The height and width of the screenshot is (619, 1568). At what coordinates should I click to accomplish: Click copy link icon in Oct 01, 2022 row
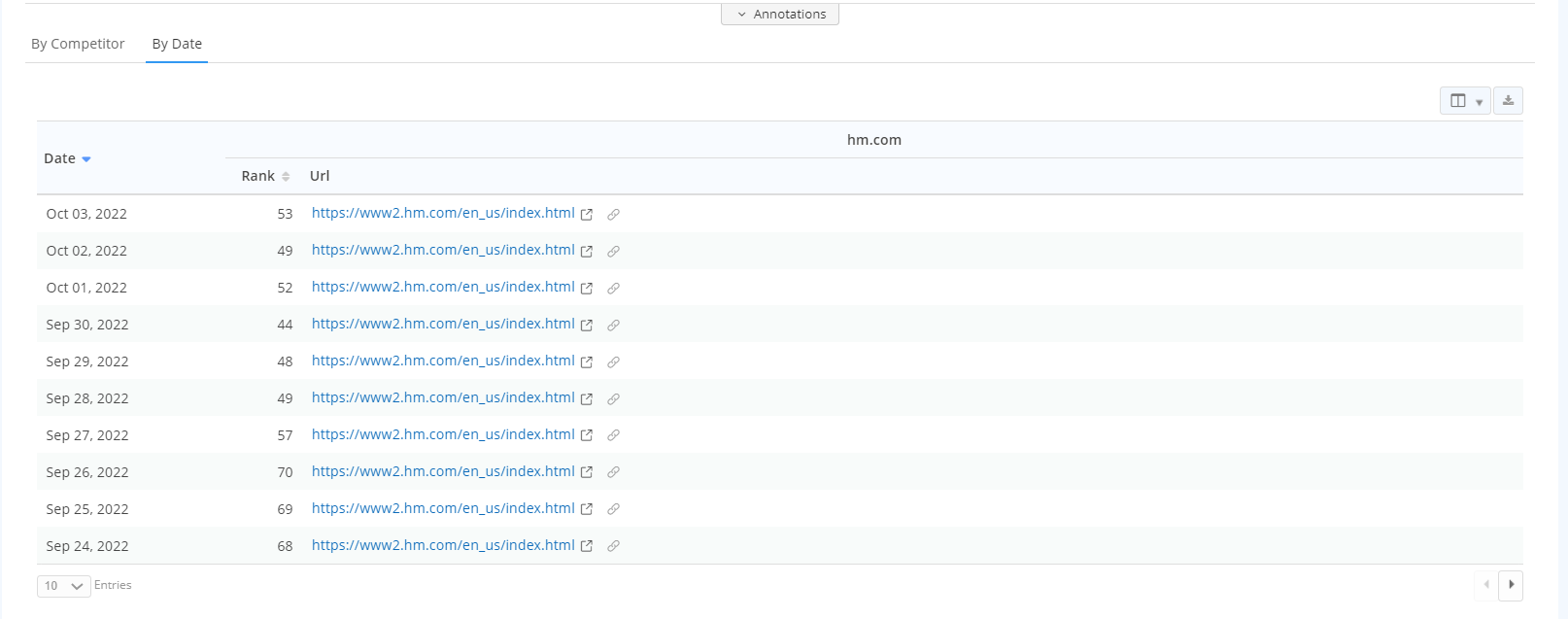[613, 289]
